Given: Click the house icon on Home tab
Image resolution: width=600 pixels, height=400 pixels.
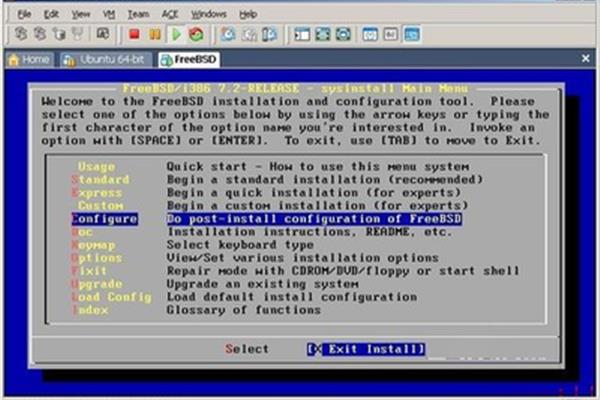Looking at the screenshot, I should (14, 60).
